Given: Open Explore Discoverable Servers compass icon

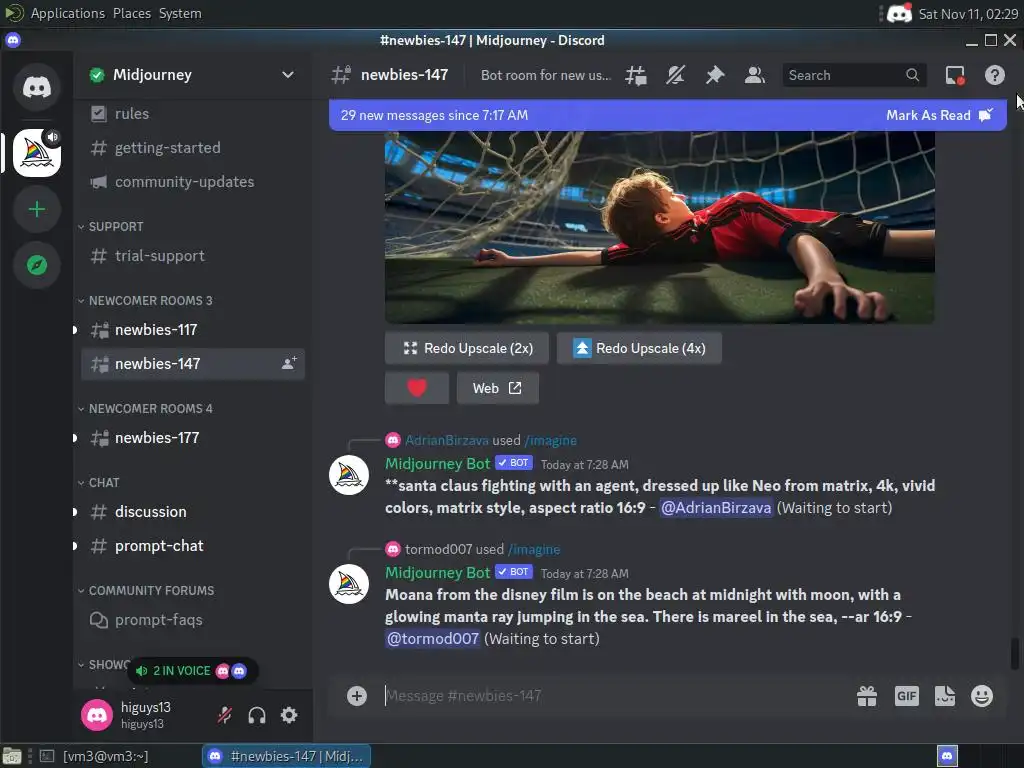Looking at the screenshot, I should point(37,265).
